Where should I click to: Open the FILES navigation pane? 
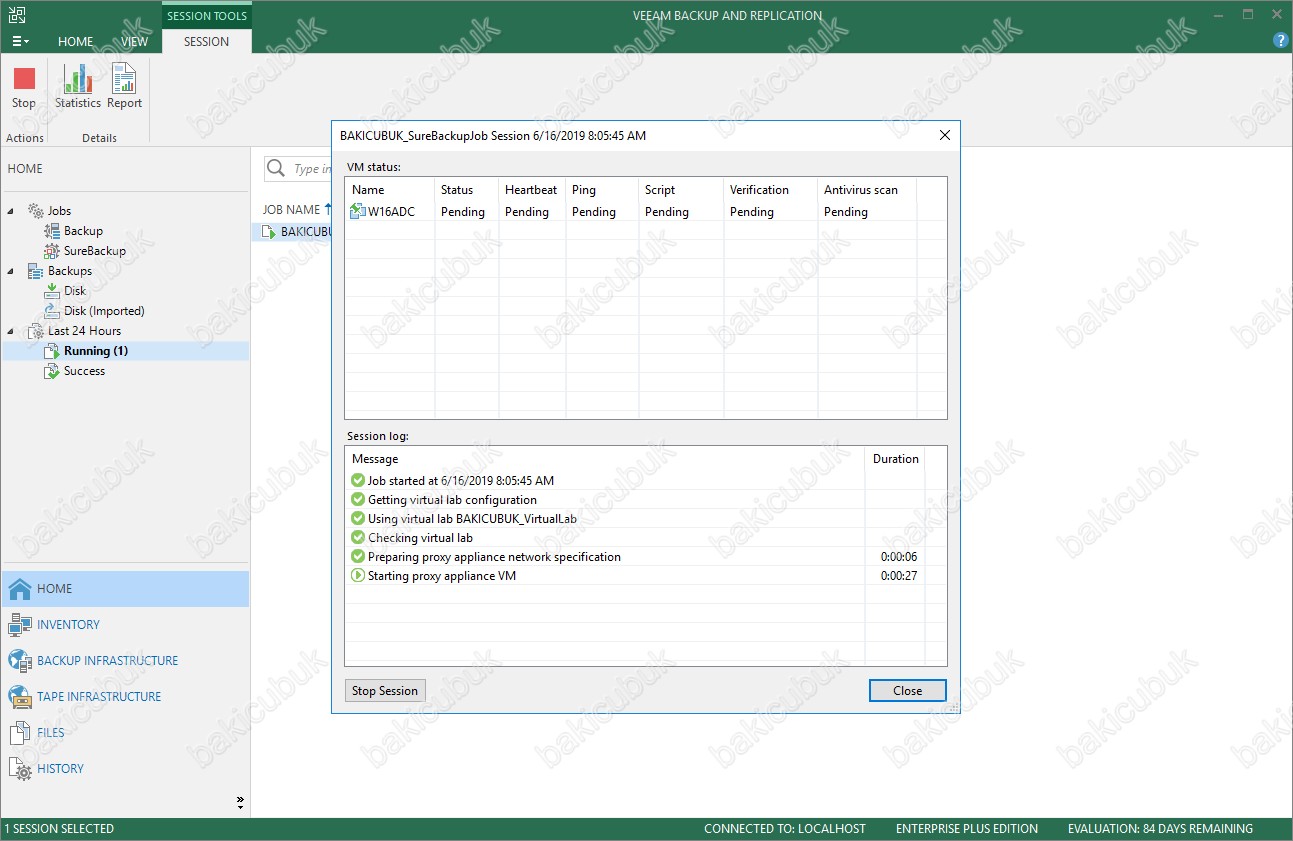[125, 733]
